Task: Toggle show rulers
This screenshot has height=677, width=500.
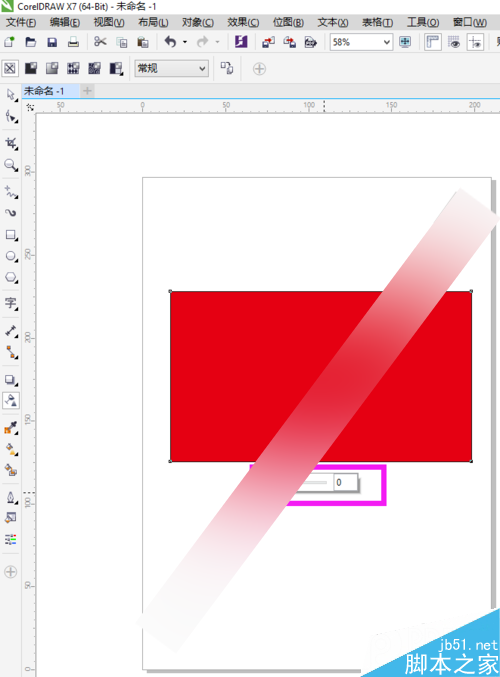Action: (432, 42)
